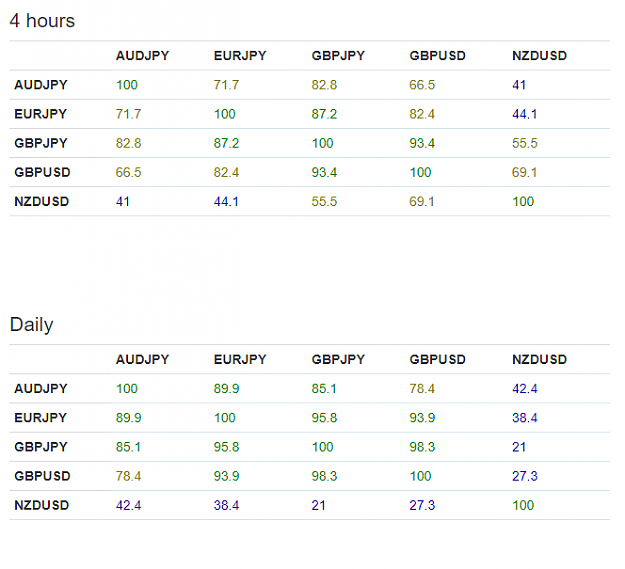Click 27.3 in Daily NZDUSD row

tap(422, 505)
